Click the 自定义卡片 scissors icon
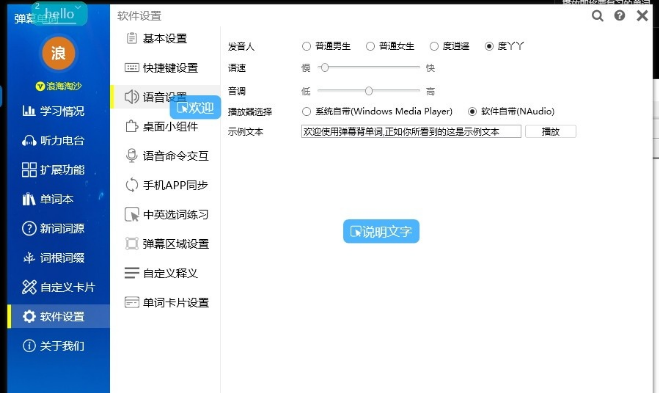 point(29,287)
